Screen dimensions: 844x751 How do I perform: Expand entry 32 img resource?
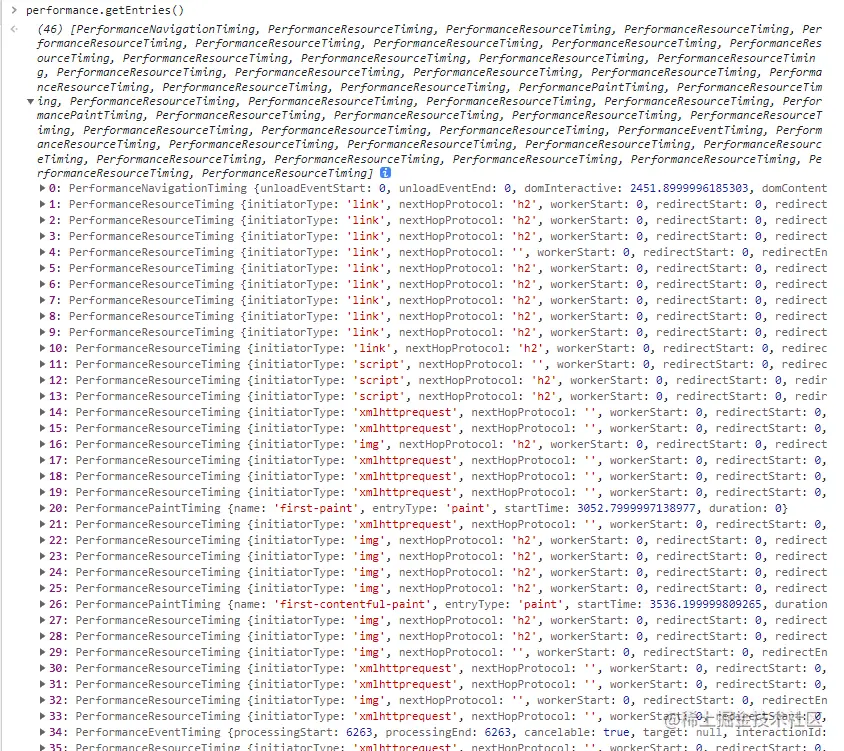pos(42,700)
